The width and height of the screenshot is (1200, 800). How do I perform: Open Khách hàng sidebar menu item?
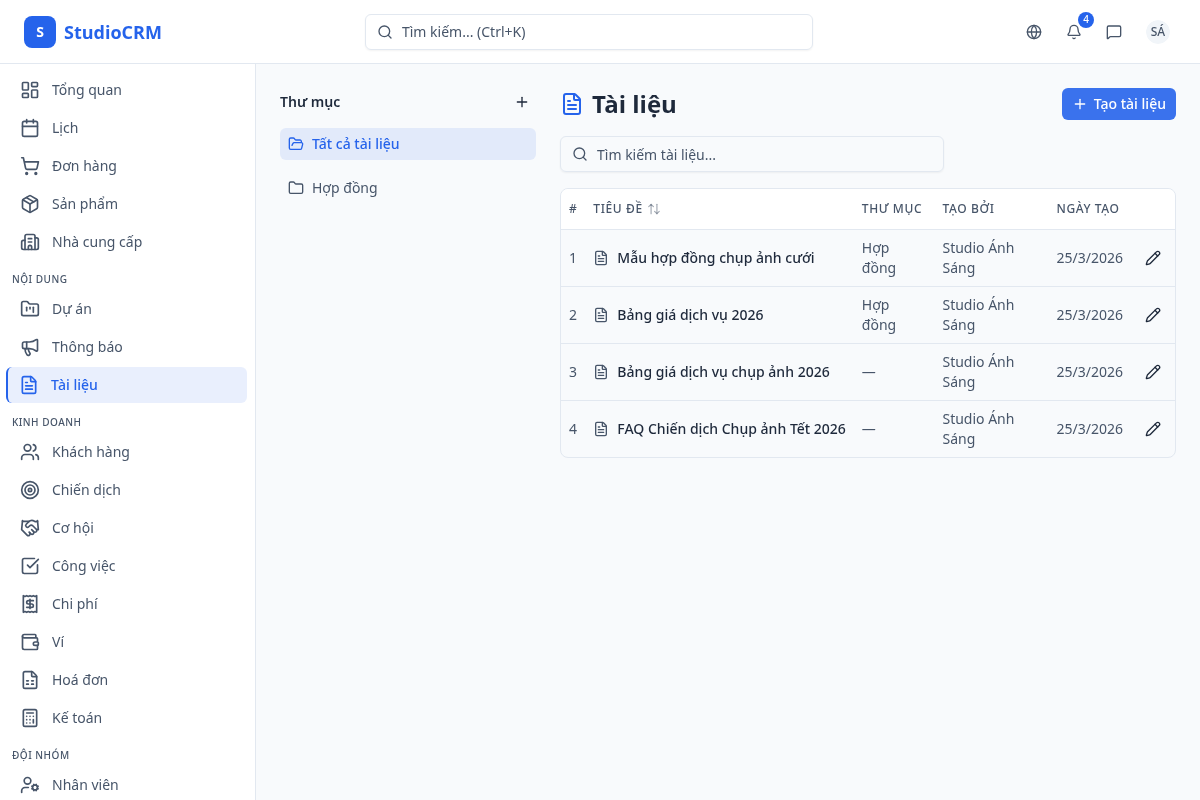point(90,452)
